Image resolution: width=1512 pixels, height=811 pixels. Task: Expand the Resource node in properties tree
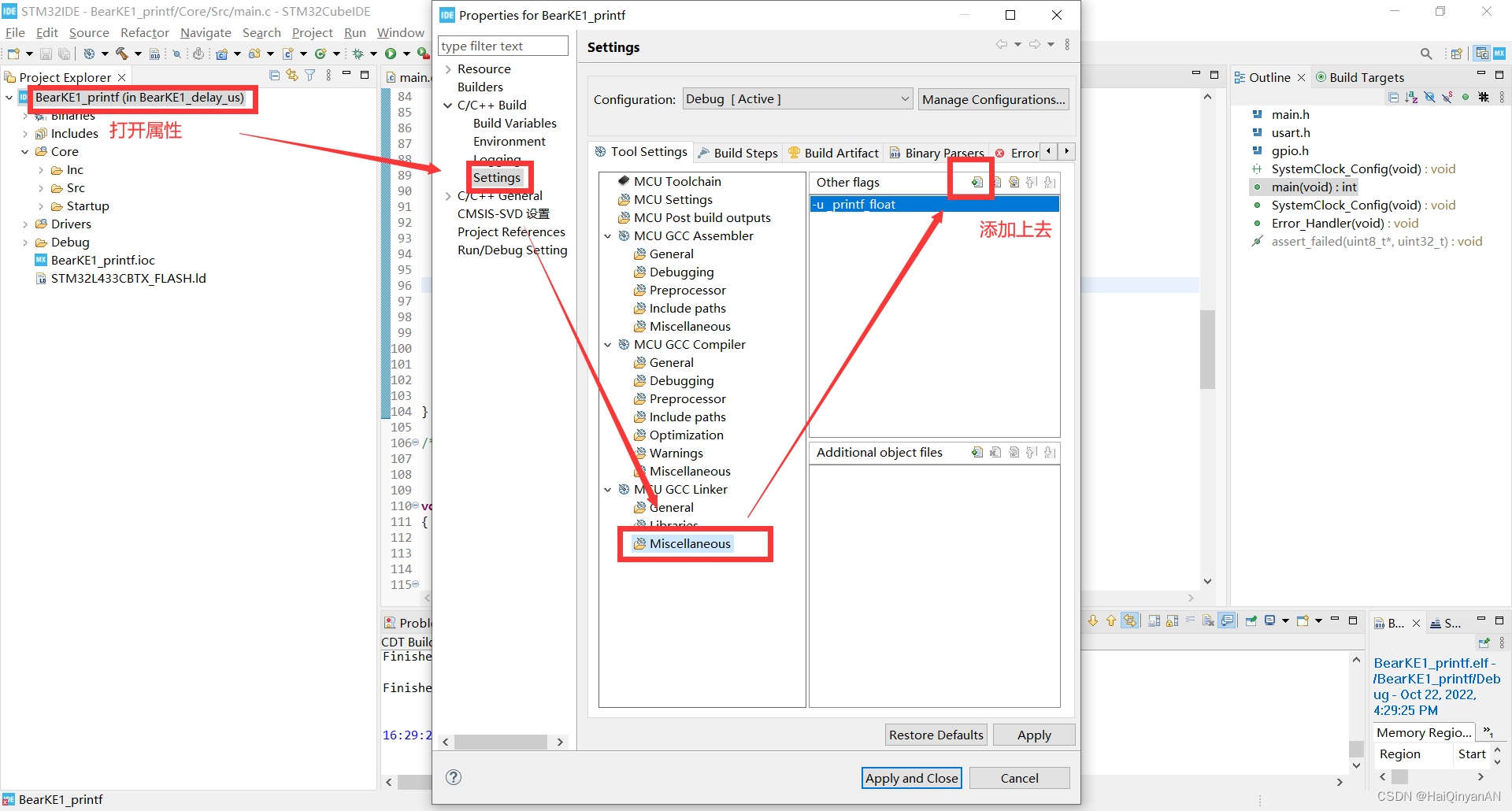(448, 69)
